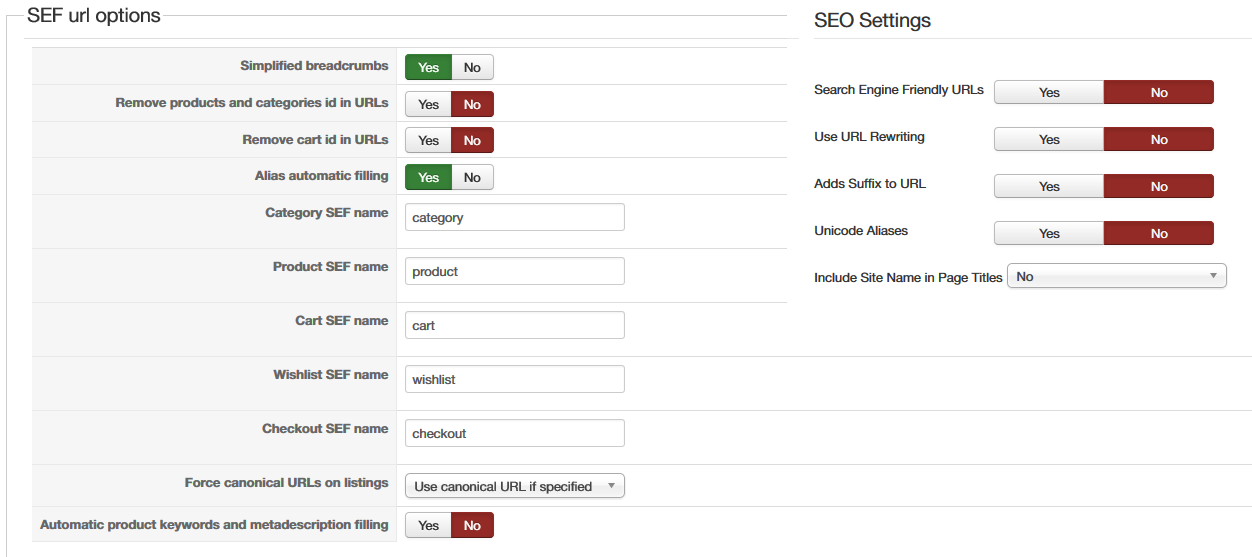Viewport: 1252px width, 557px height.
Task: Click the Checkout SEF name field
Action: [x=514, y=433]
